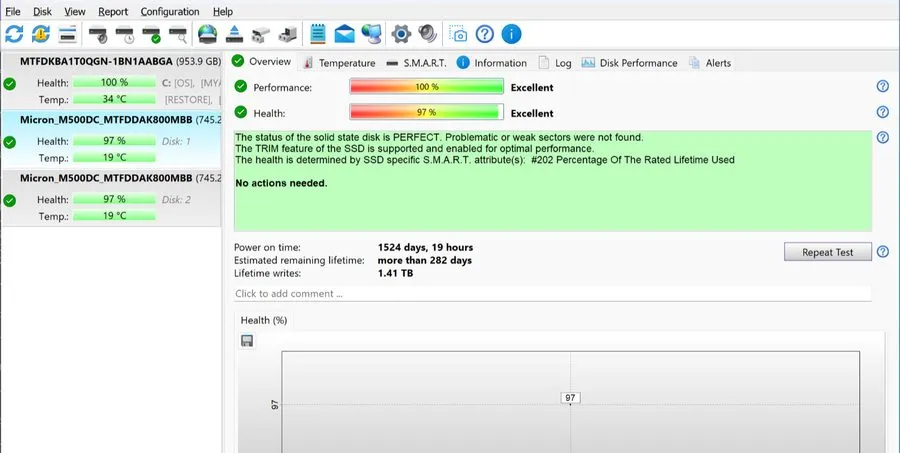
Task: Click help icon next to Health bar
Action: (x=883, y=112)
